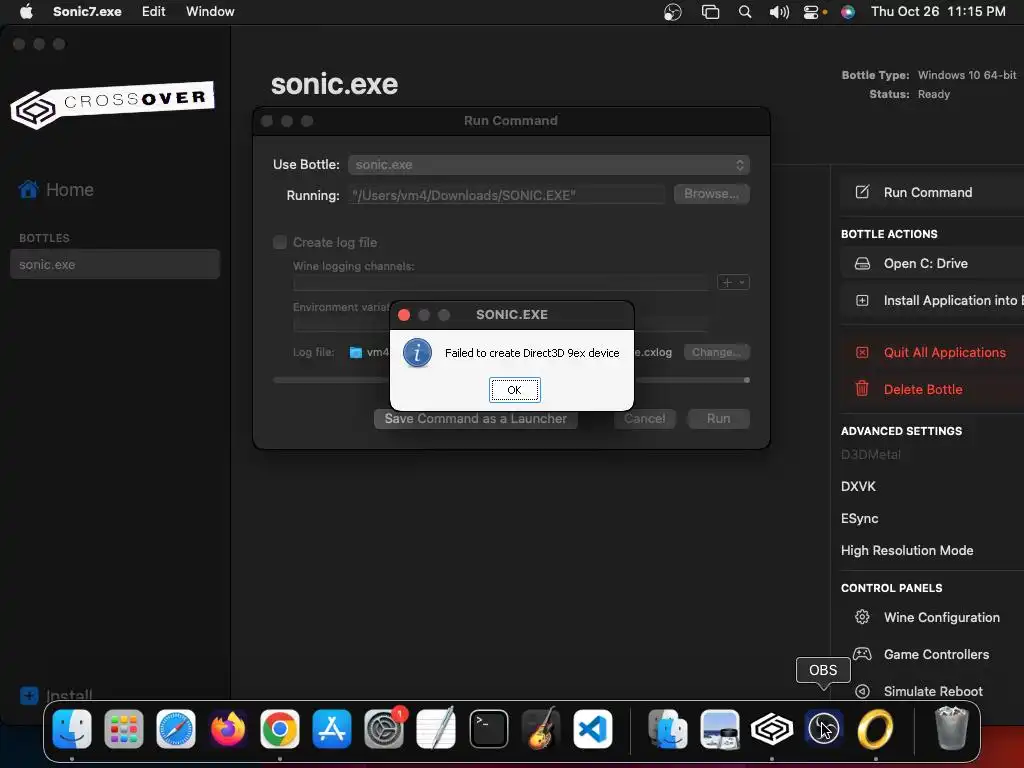1024x768 pixels.
Task: Toggle the D3DMetal setting
Action: (x=871, y=455)
